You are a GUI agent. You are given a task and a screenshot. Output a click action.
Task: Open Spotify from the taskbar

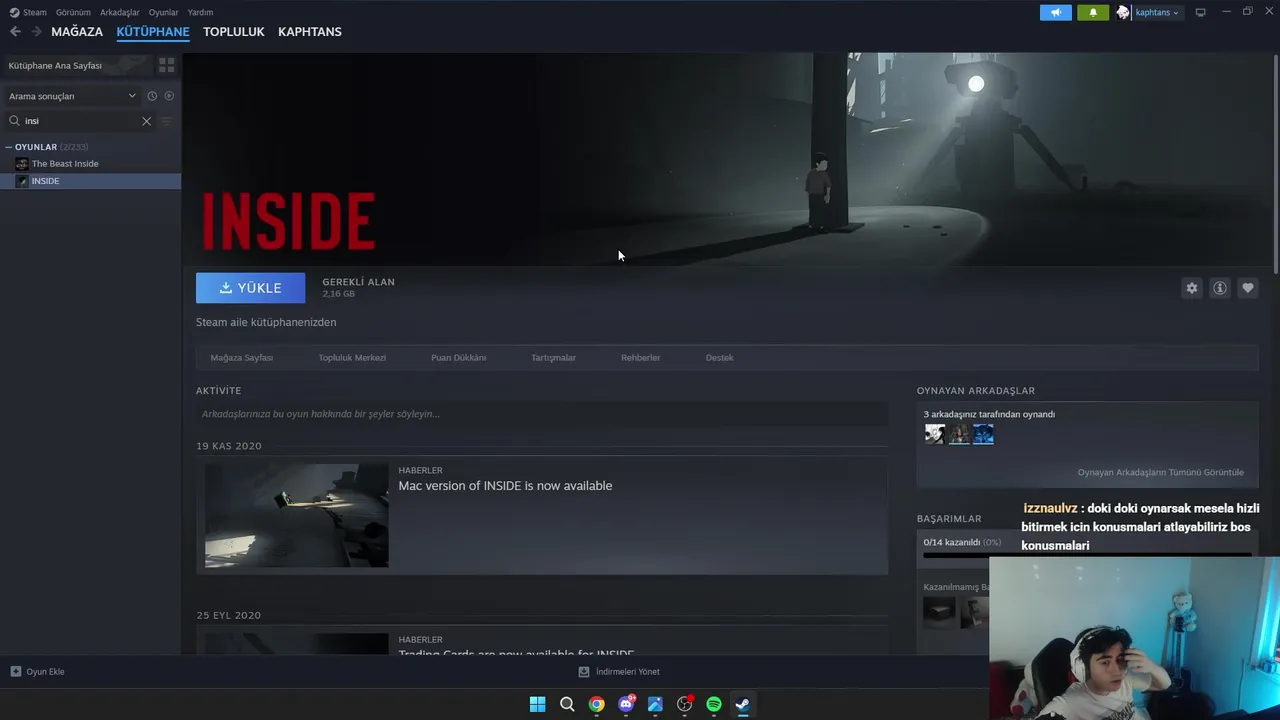pos(714,704)
